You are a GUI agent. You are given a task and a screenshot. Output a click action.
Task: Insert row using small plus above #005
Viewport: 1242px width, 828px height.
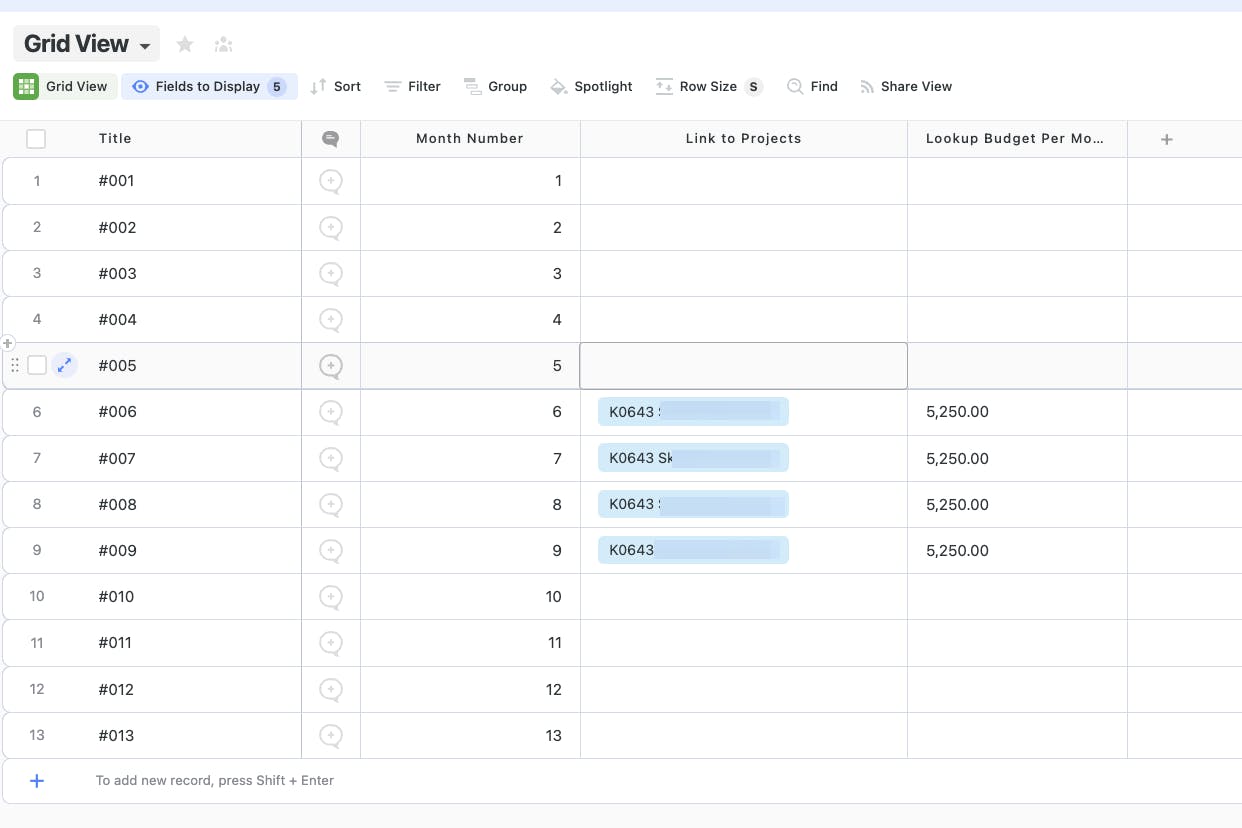point(8,343)
